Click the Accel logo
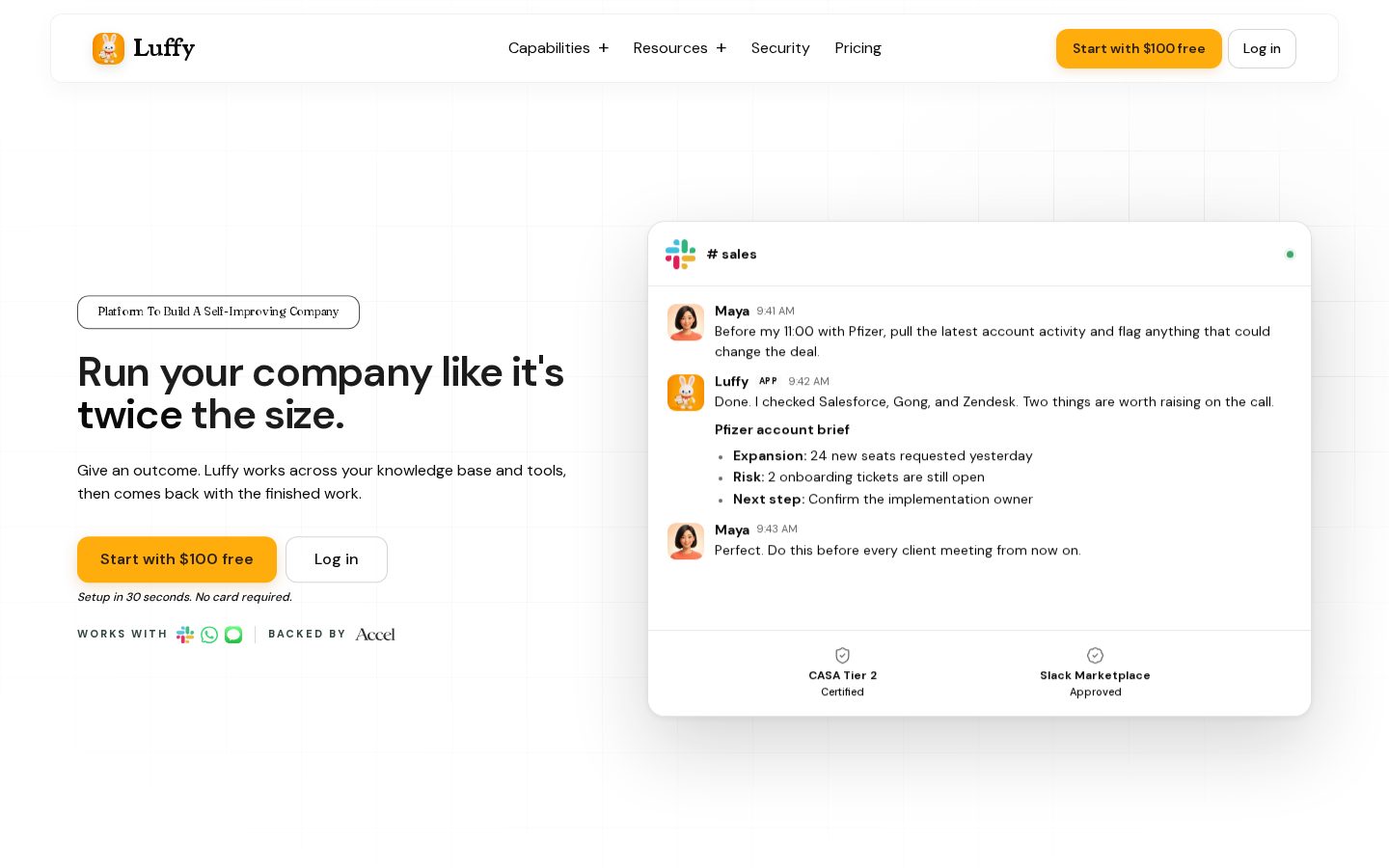Screen dimensions: 1389x868 [375, 635]
